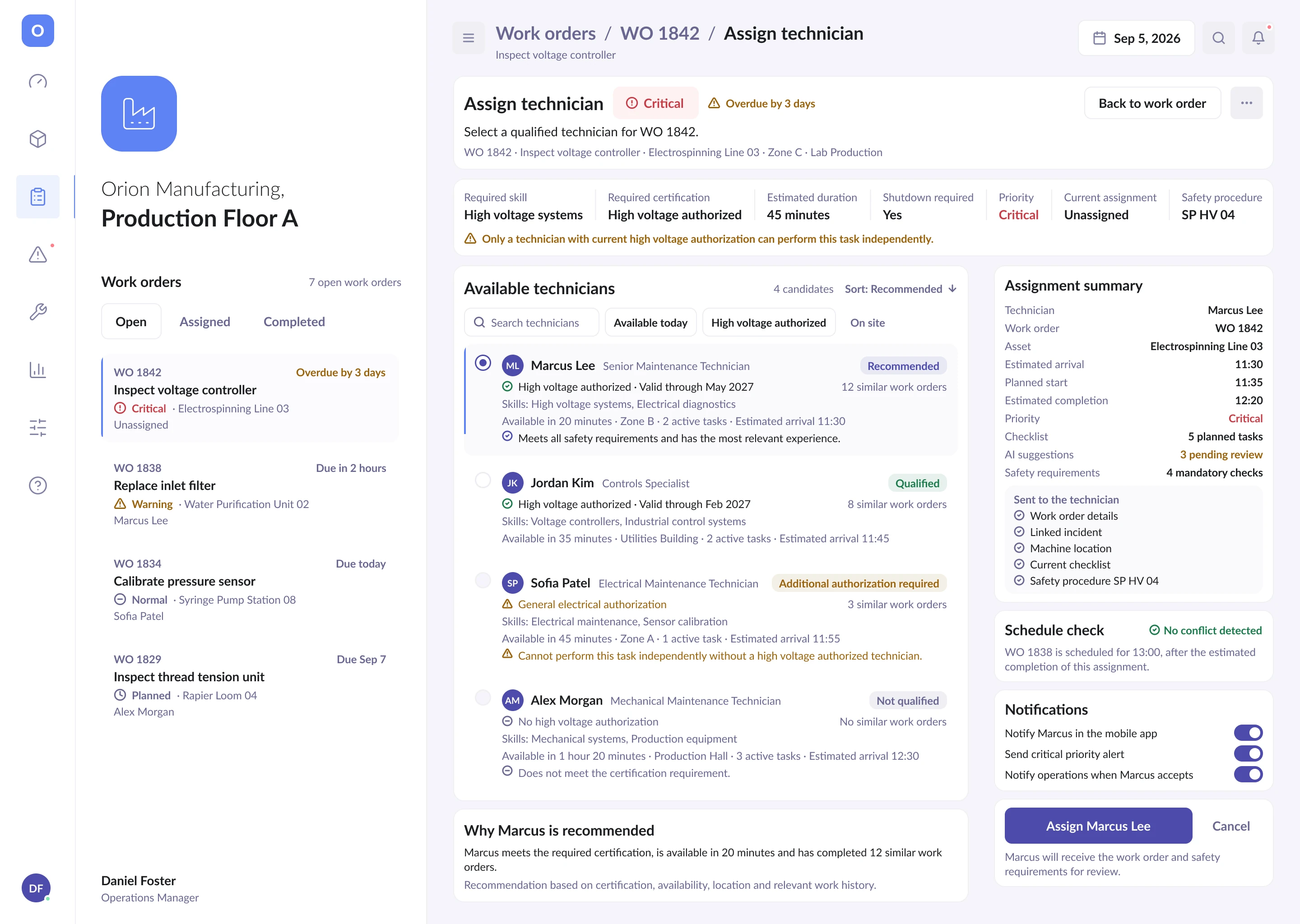Open the settings sliders icon in sidebar

pyautogui.click(x=37, y=427)
